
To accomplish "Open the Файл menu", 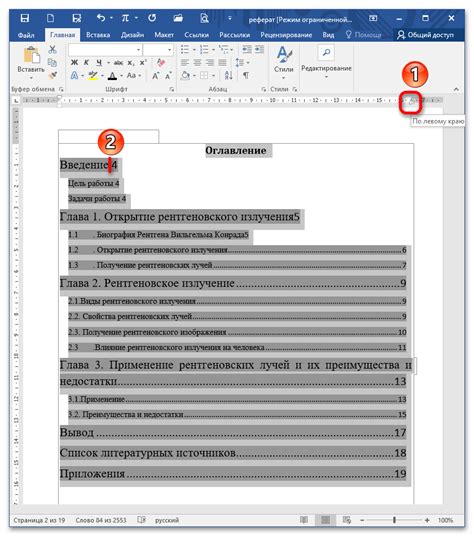I will click(x=26, y=35).
